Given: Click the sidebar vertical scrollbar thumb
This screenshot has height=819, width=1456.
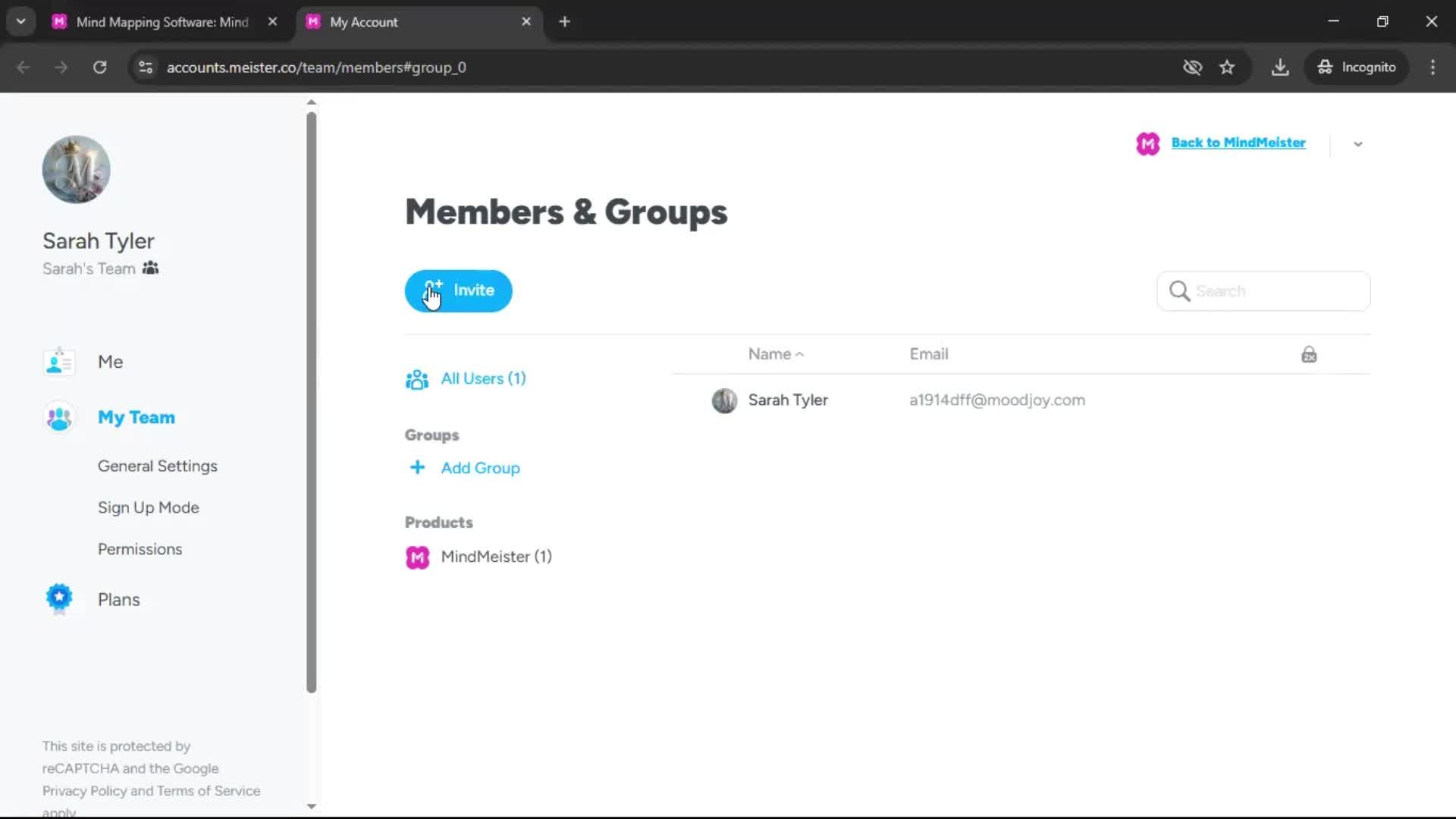Looking at the screenshot, I should point(312,402).
